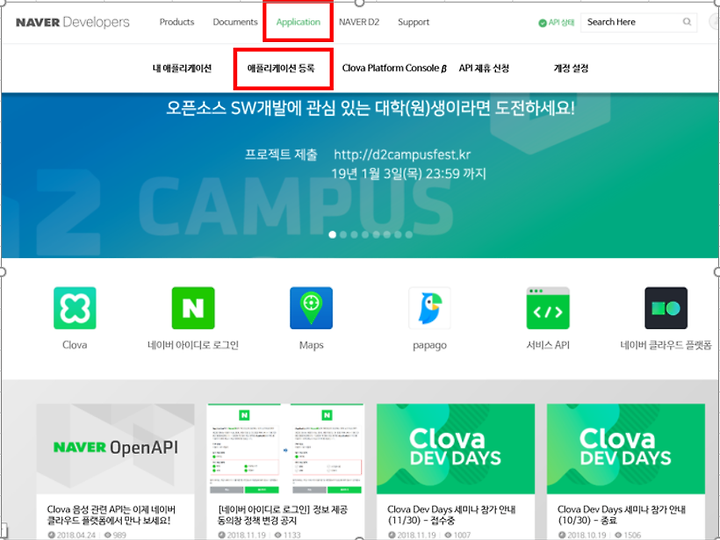Screen dimensions: 720x540
Task: Open Clova Dev Days (11/30) 접수중 title
Action: pos(451,515)
